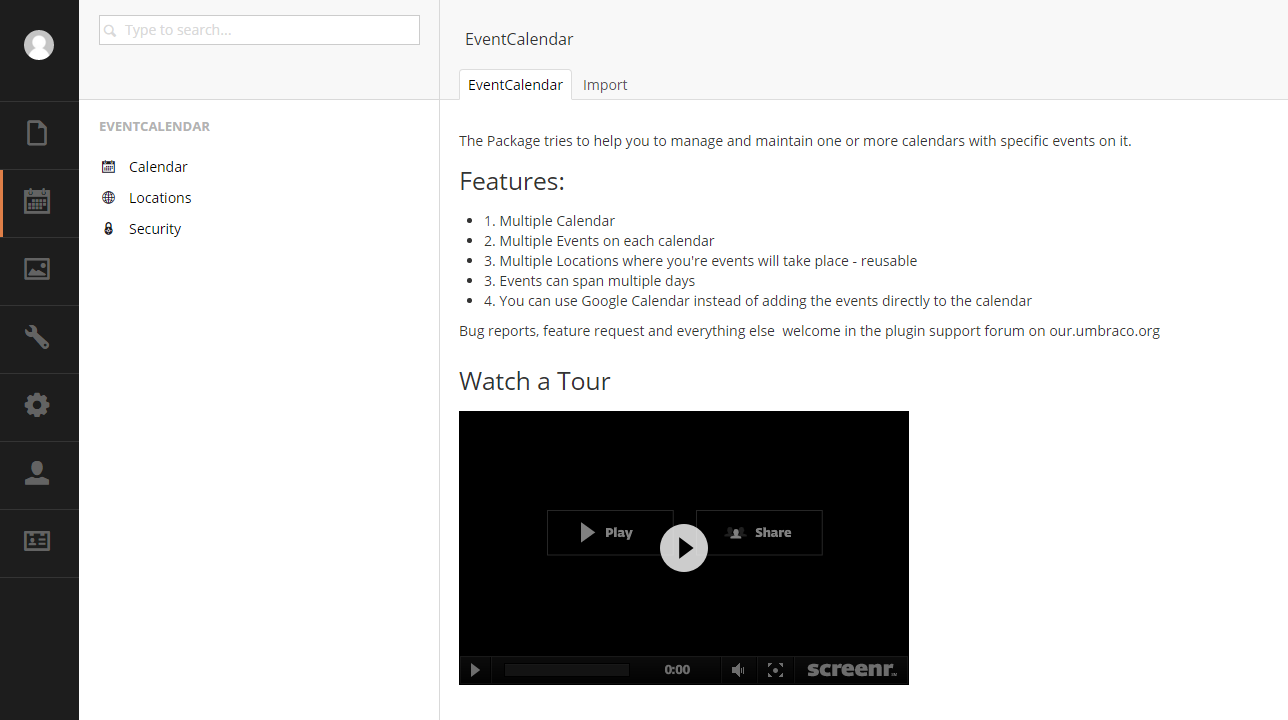Viewport: 1288px width, 720px height.
Task: Start video with the center play circle
Action: (x=684, y=548)
